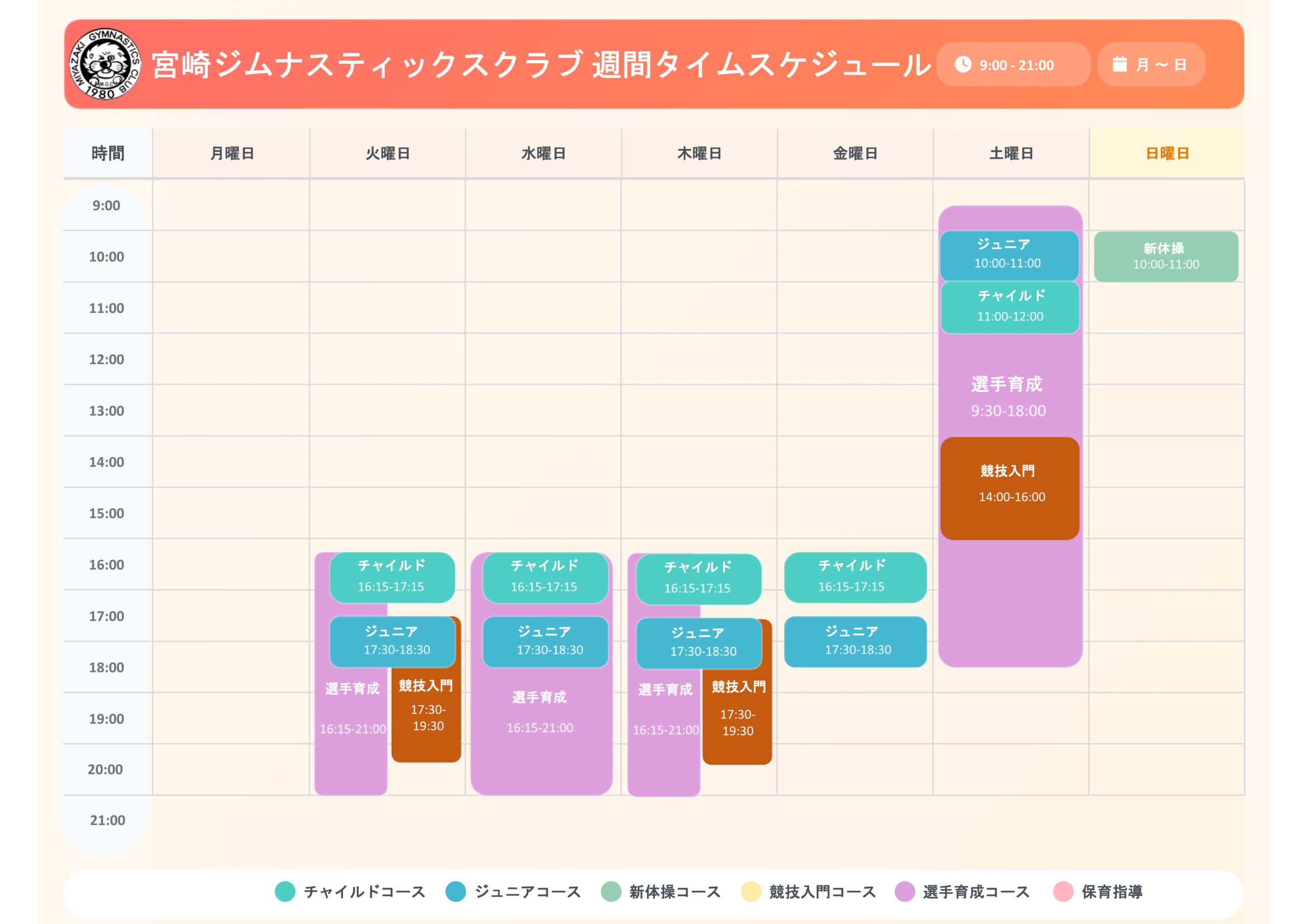Click the Miyazaki Gymnastics Club logo
The height and width of the screenshot is (924, 1308).
[105, 64]
